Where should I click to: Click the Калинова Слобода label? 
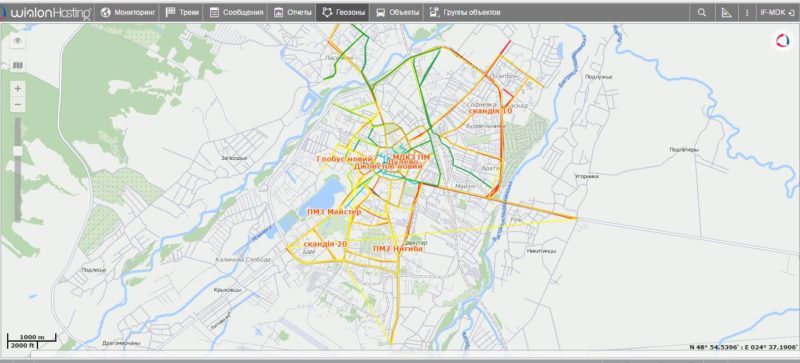click(x=242, y=259)
